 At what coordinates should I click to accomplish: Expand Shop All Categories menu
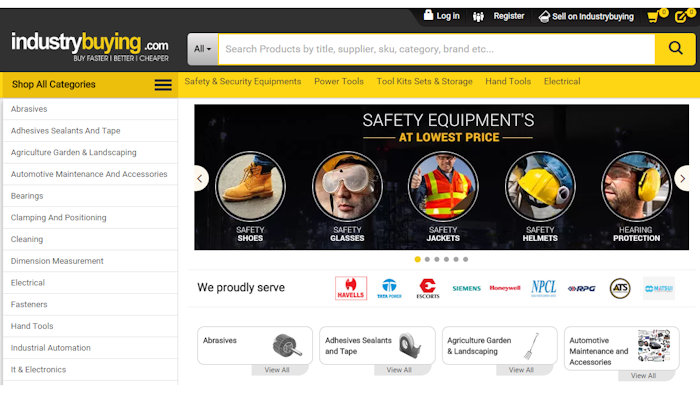(90, 85)
